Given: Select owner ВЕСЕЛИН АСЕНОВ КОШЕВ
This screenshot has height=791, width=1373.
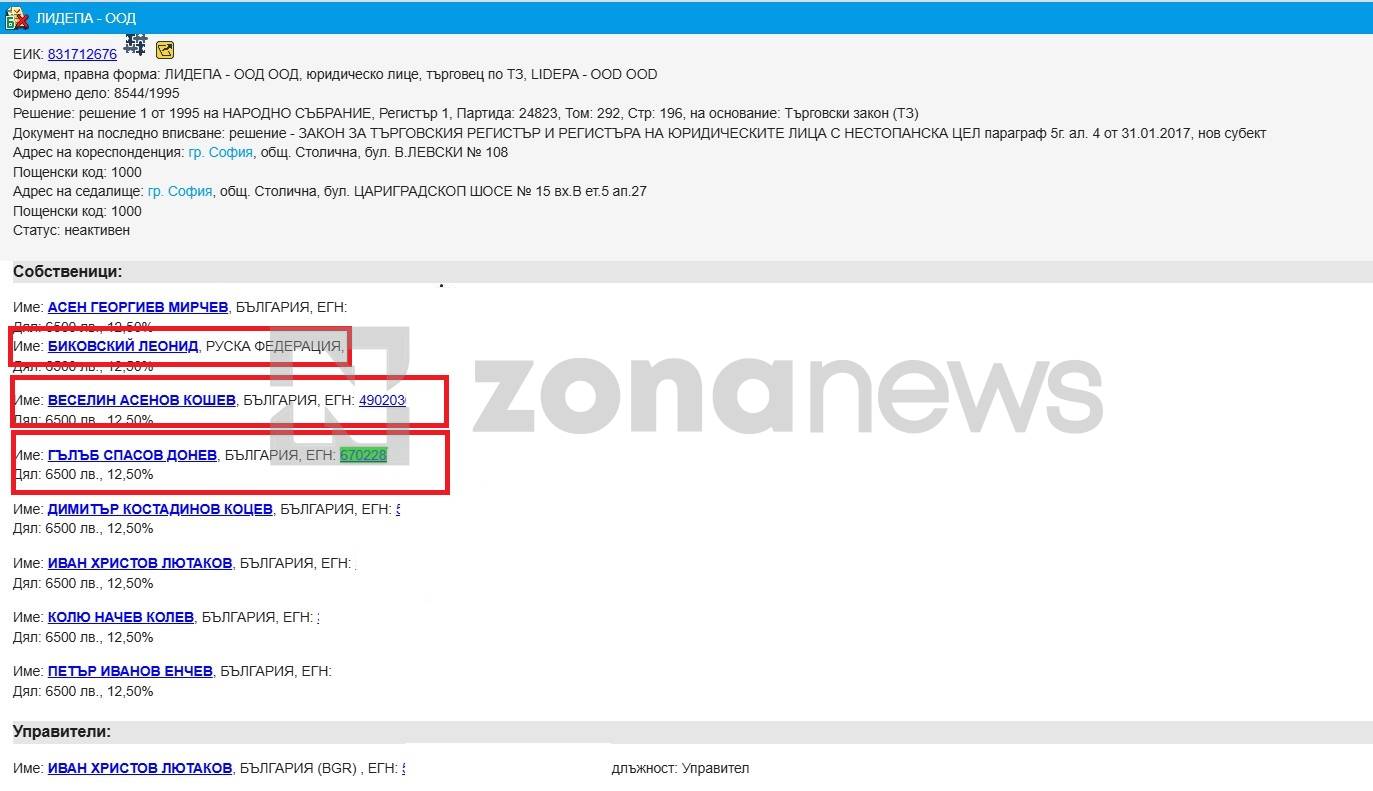Looking at the screenshot, I should point(142,400).
